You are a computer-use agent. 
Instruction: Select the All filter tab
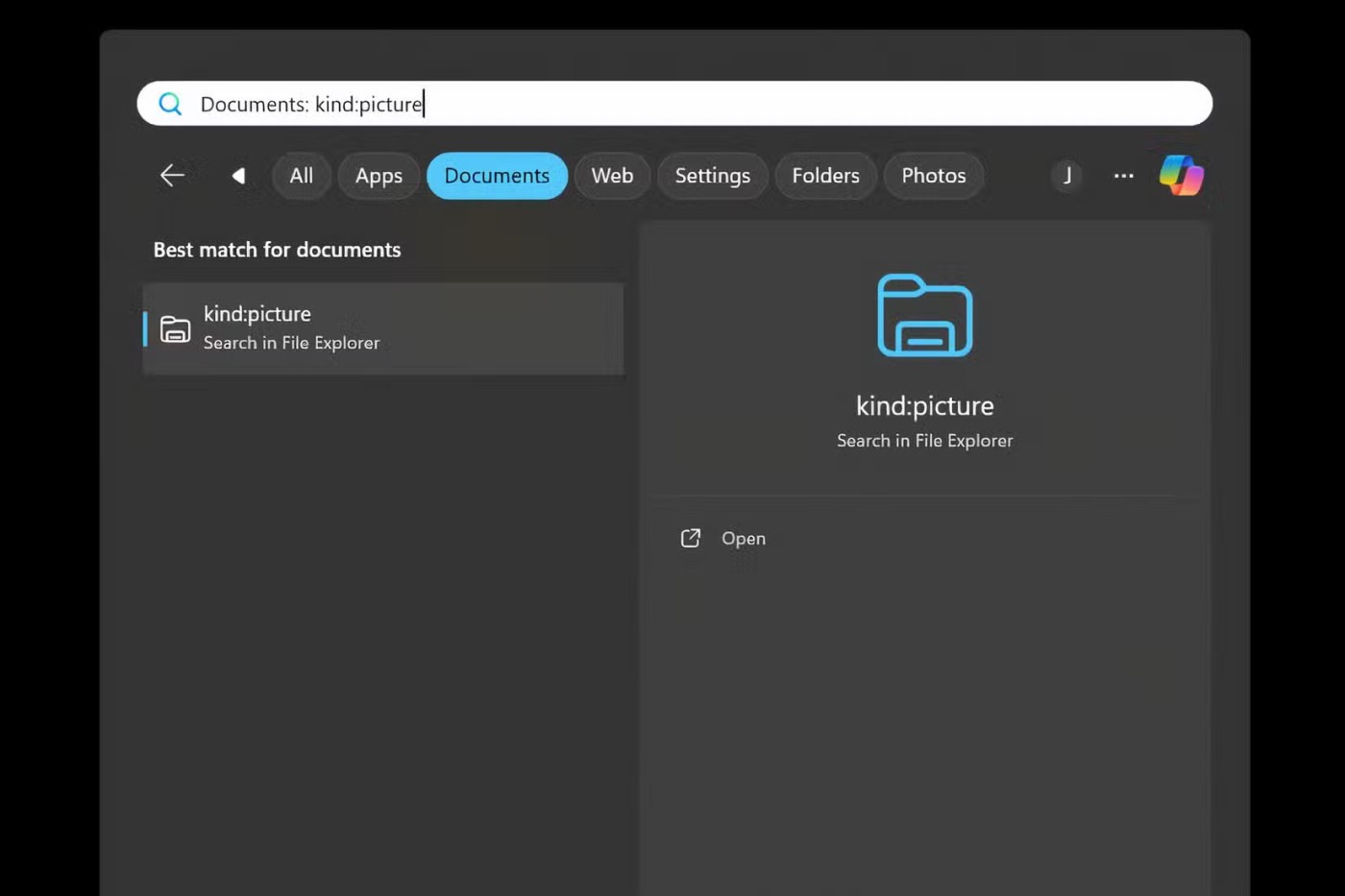(302, 176)
